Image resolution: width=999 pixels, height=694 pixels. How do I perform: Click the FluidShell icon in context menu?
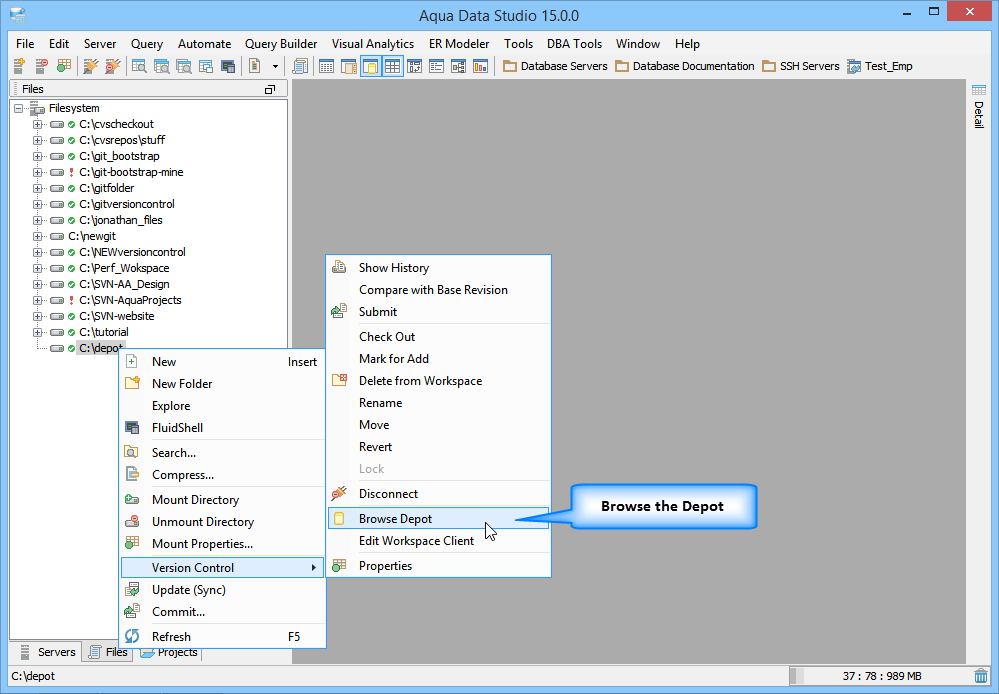coord(132,428)
